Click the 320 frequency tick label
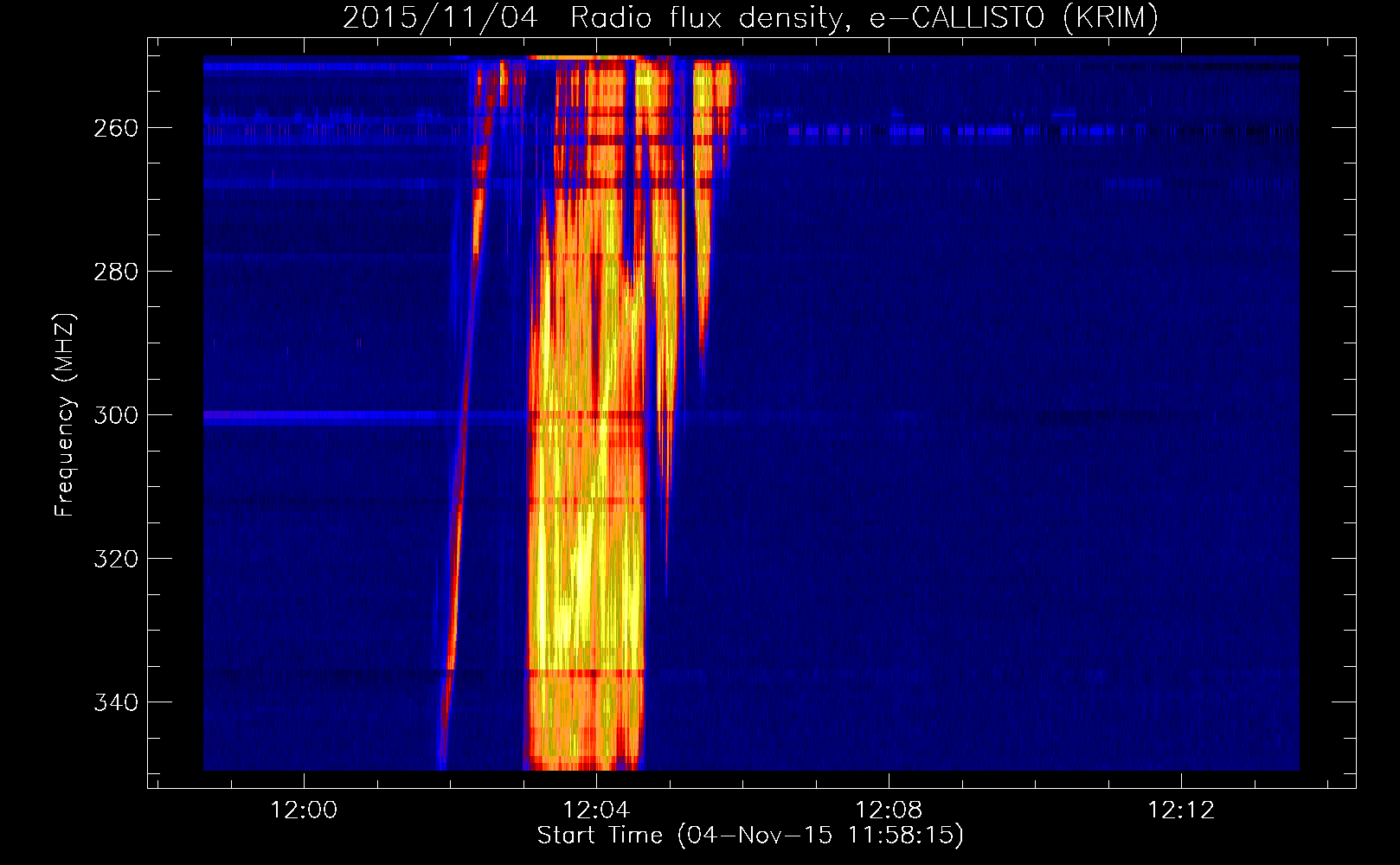The image size is (1400, 865). (116, 559)
